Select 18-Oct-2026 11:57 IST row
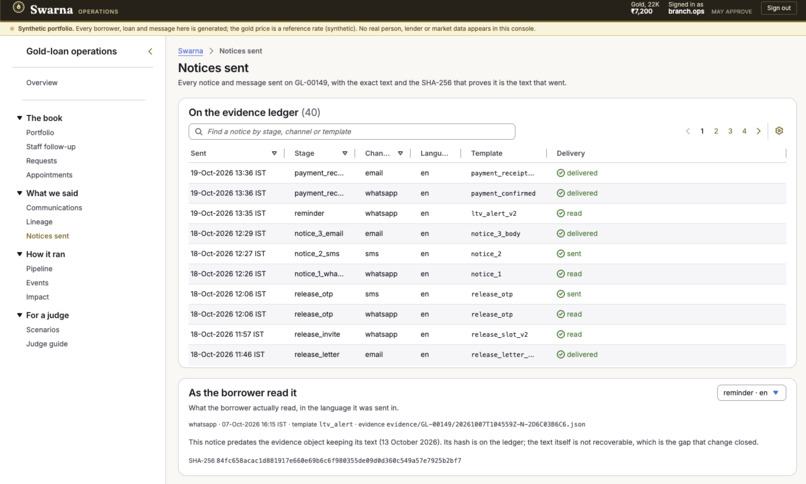This screenshot has width=806, height=484. click(487, 334)
